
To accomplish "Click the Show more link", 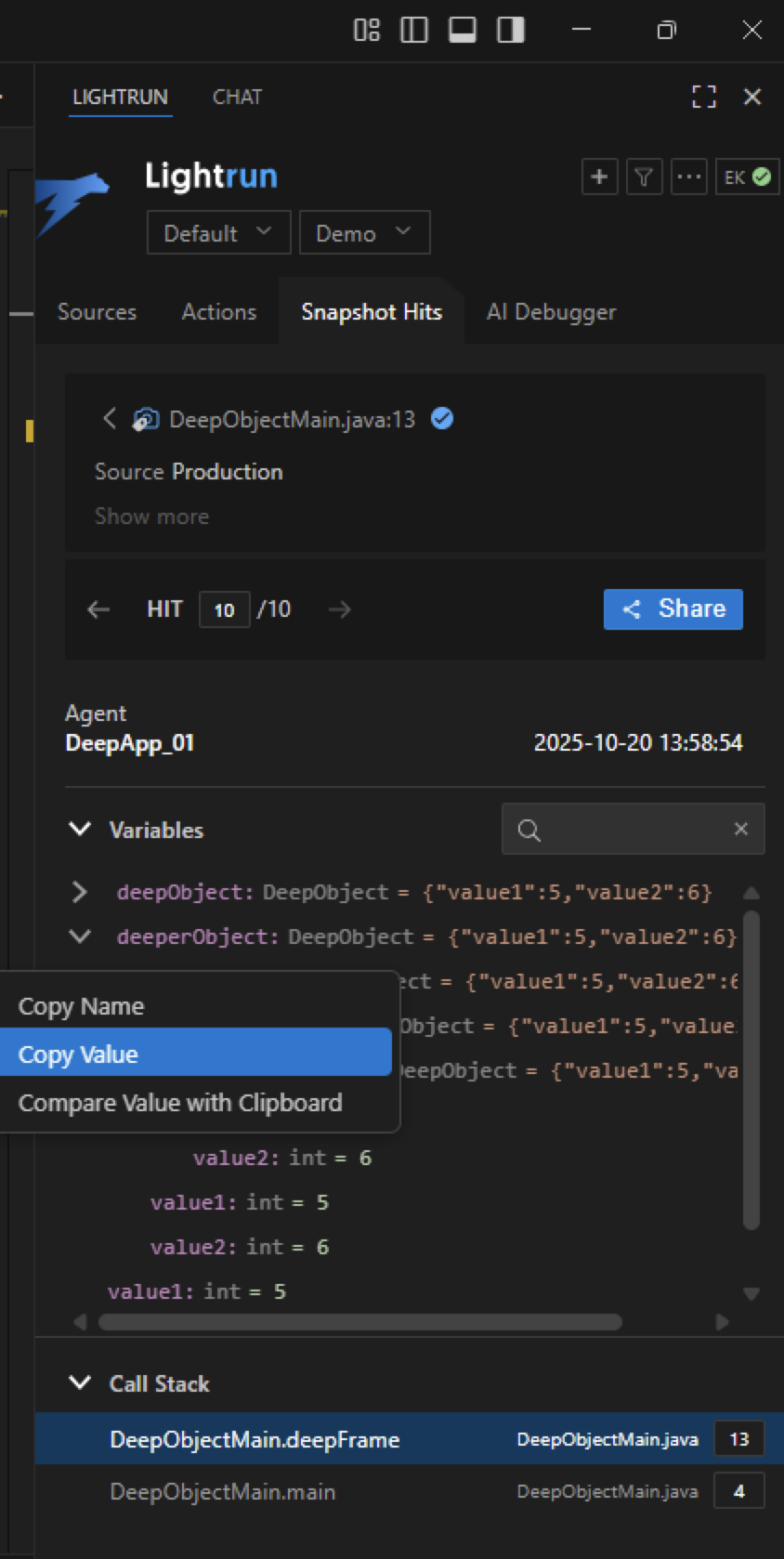I will point(151,517).
